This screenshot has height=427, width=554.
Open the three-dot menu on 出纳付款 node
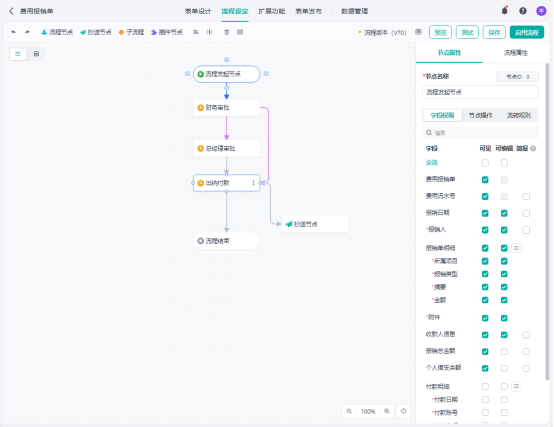pos(253,183)
